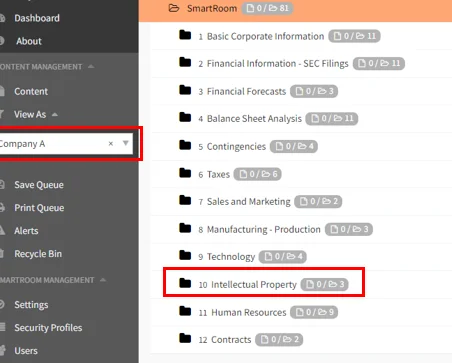Open Security Profiles
Screen dimensions: 452x363
pyautogui.click(x=48, y=328)
